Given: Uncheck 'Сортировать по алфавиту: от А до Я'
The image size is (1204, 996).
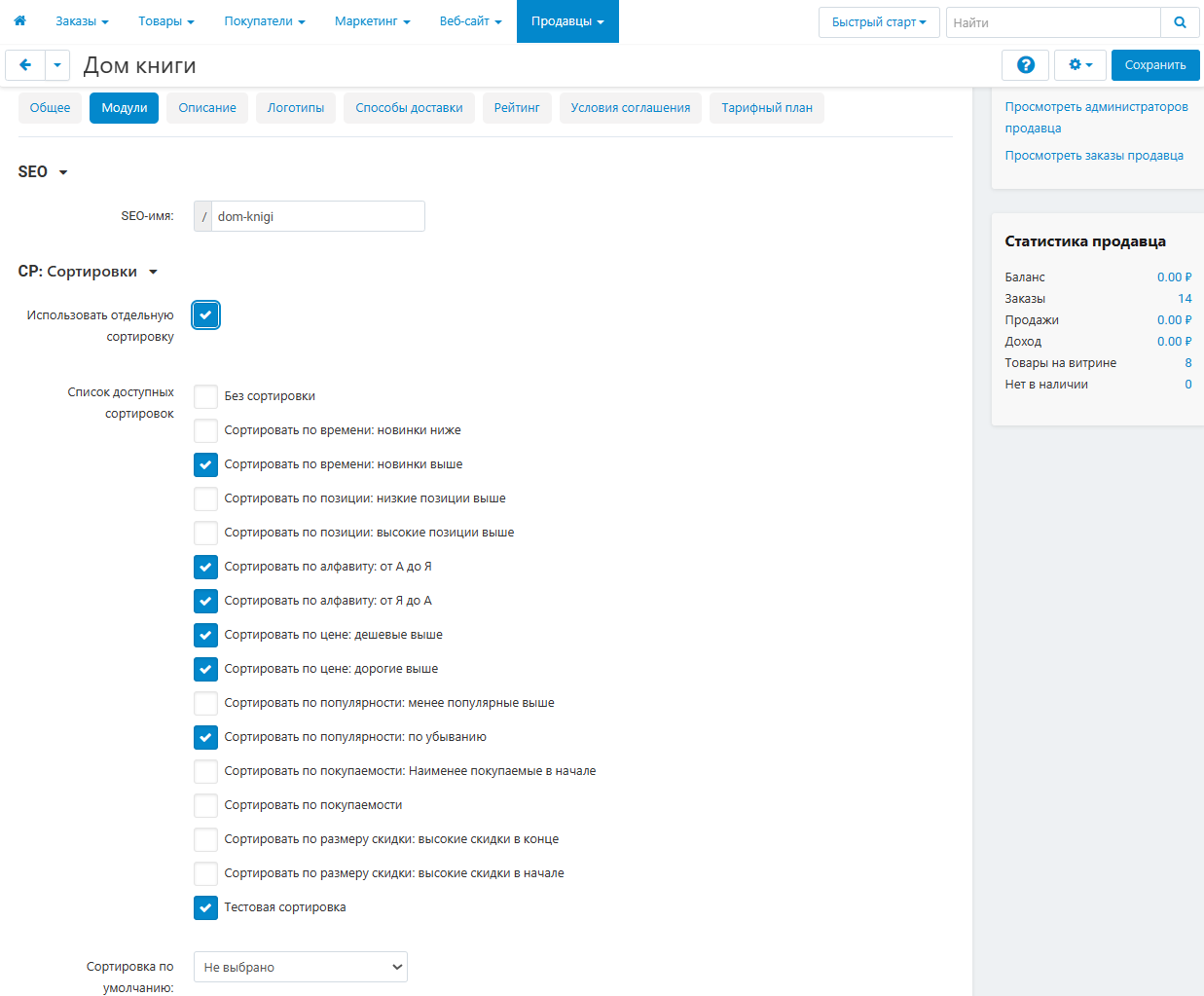Looking at the screenshot, I should click(205, 567).
